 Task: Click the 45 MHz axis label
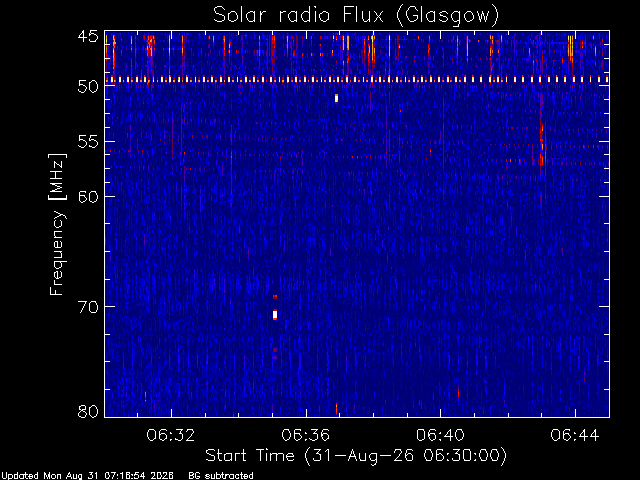coord(88,37)
